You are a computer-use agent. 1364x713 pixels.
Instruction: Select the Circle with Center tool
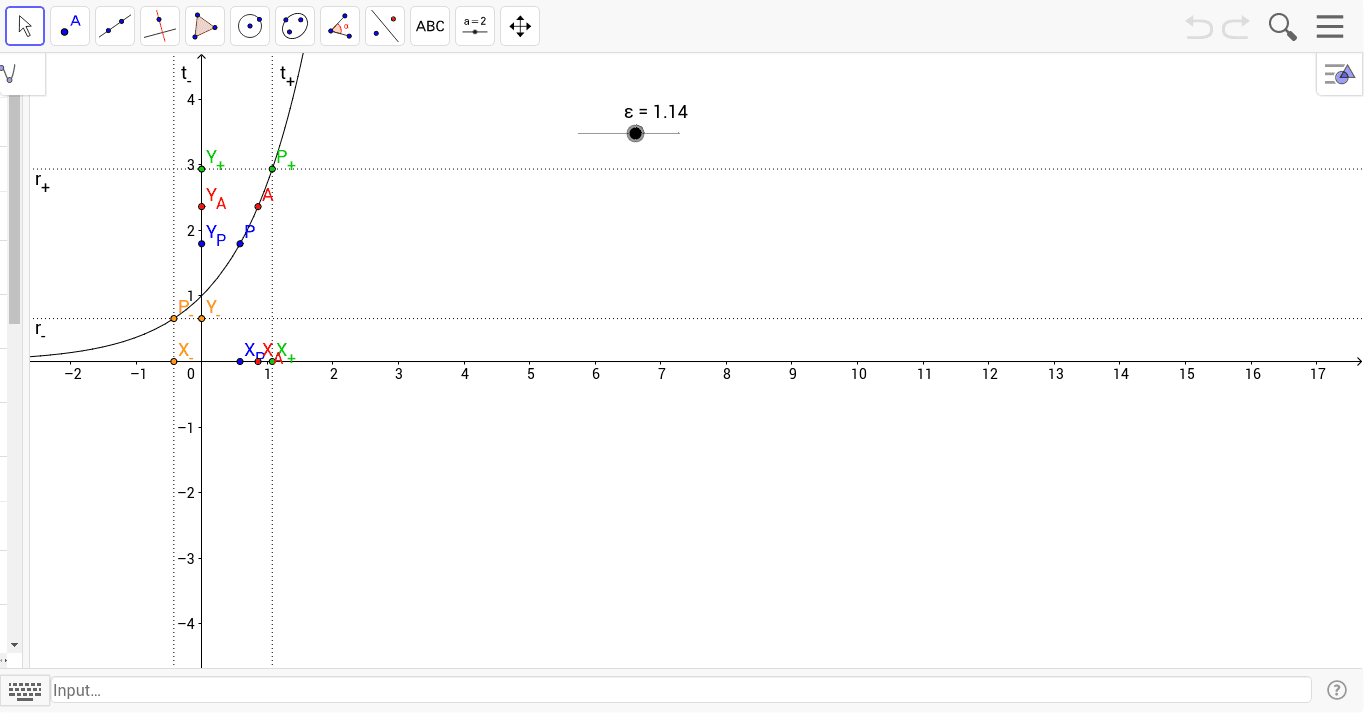click(x=250, y=26)
